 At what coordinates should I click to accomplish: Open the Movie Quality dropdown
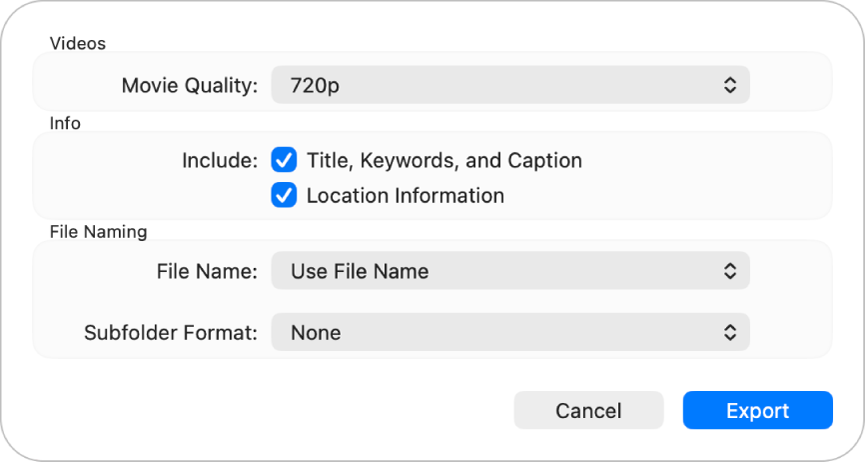510,86
